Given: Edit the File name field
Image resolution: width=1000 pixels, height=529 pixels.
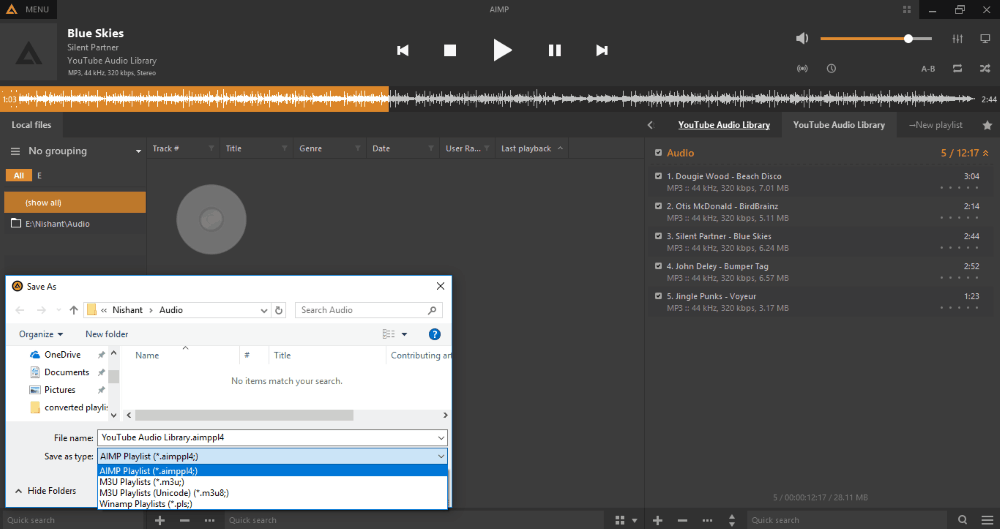Looking at the screenshot, I should coord(272,438).
